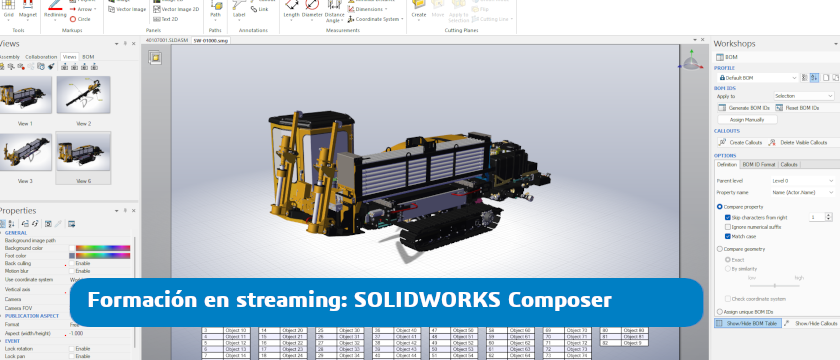Insert a Vector Image panel
The image size is (840, 360).
click(x=127, y=9)
